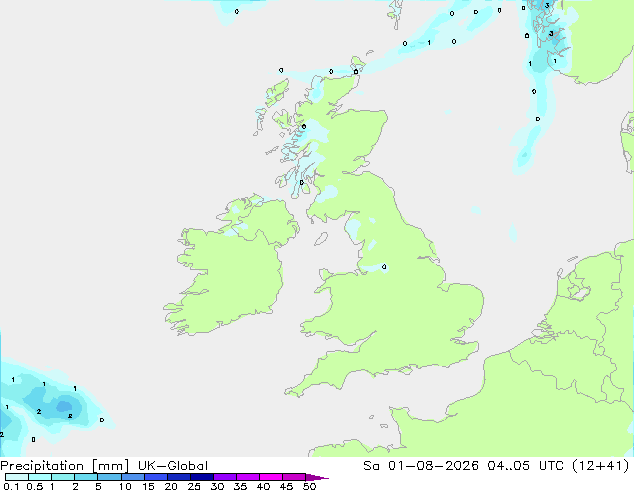Click the 'Precipitation [mm]' title text
This screenshot has width=634, height=490.
point(65,466)
